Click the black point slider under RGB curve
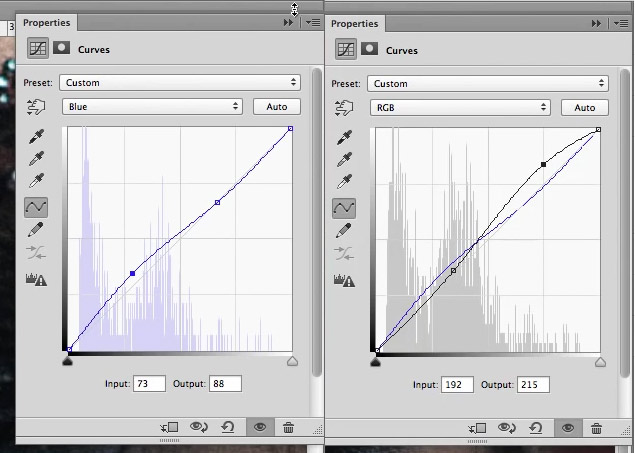 375,362
